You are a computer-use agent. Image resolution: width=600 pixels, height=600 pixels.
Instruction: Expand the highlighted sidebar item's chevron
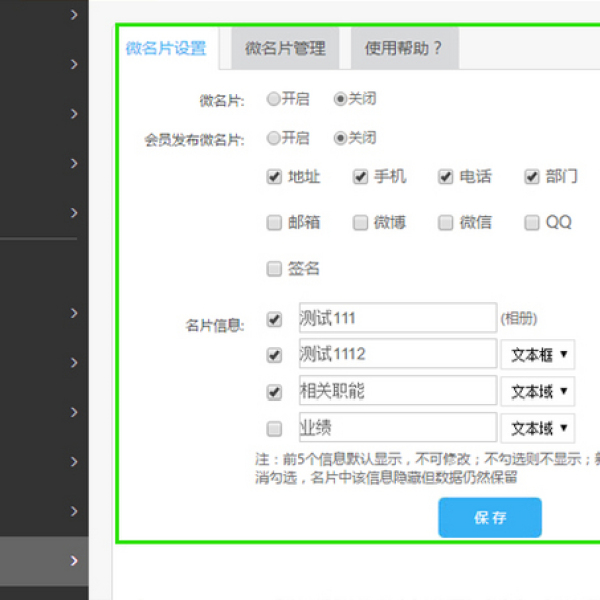point(74,561)
